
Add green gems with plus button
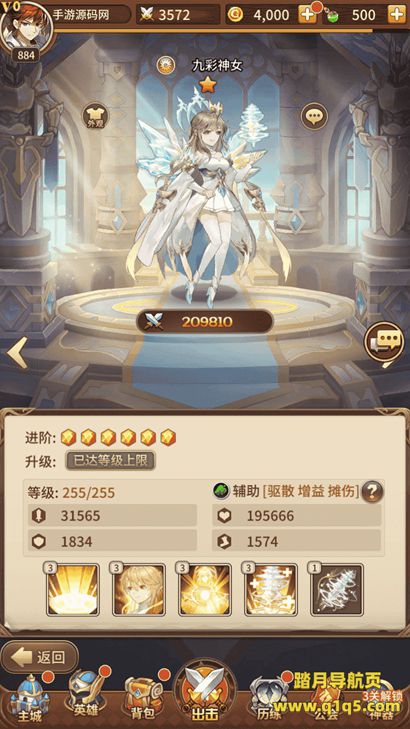(x=397, y=15)
